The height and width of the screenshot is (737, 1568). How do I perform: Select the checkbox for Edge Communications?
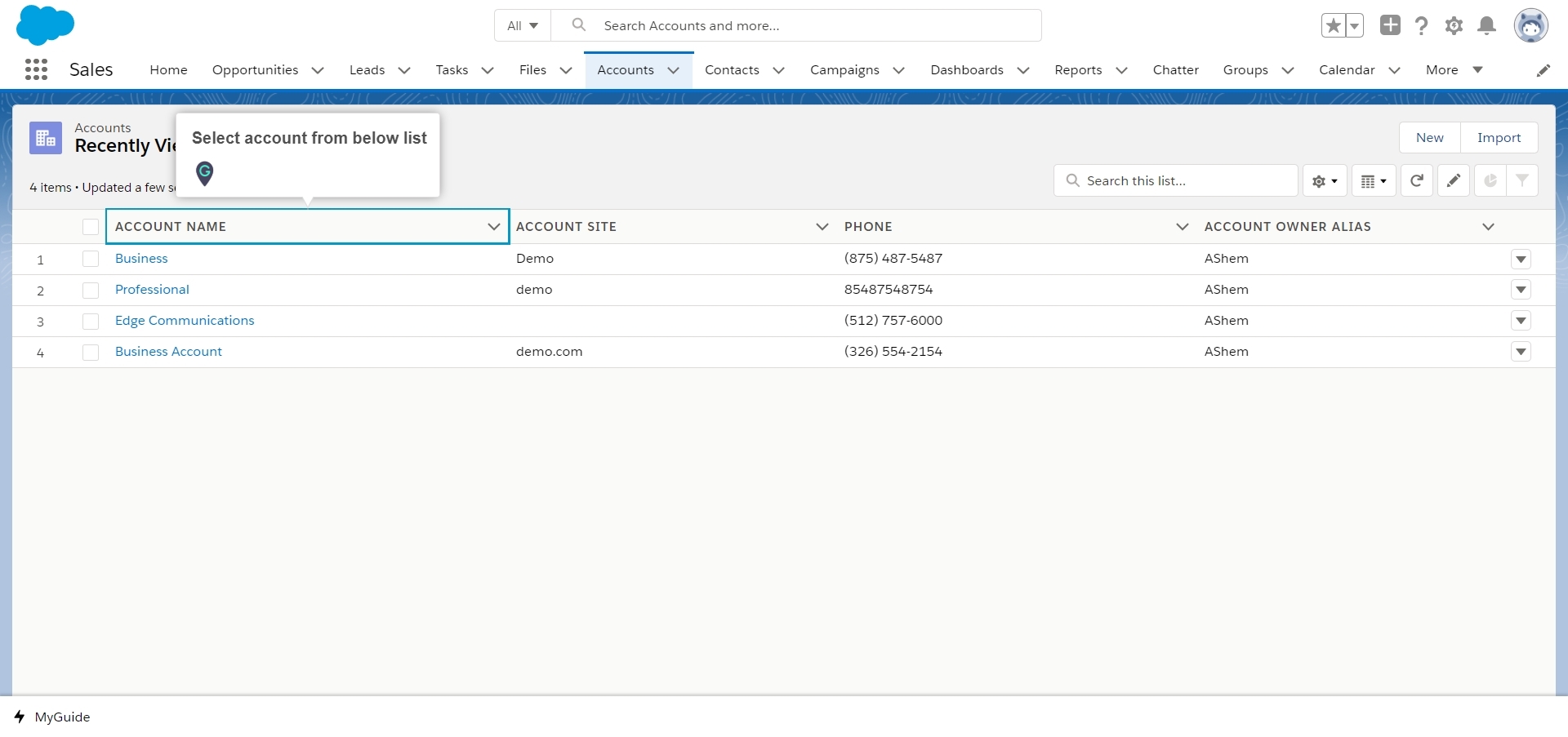pyautogui.click(x=91, y=321)
